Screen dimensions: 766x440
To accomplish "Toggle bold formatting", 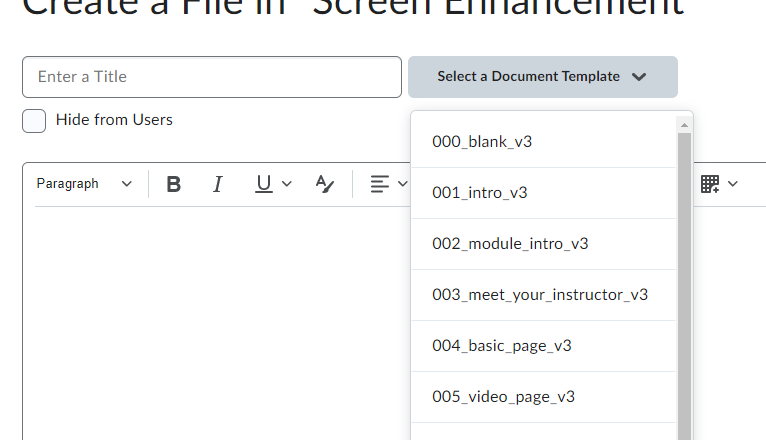I will [174, 184].
